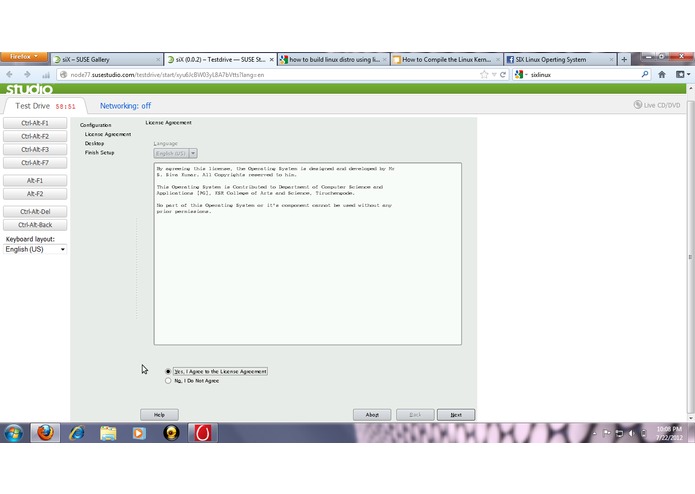
Task: Click the taskbar clock showing 10:08 PM
Action: [669, 433]
